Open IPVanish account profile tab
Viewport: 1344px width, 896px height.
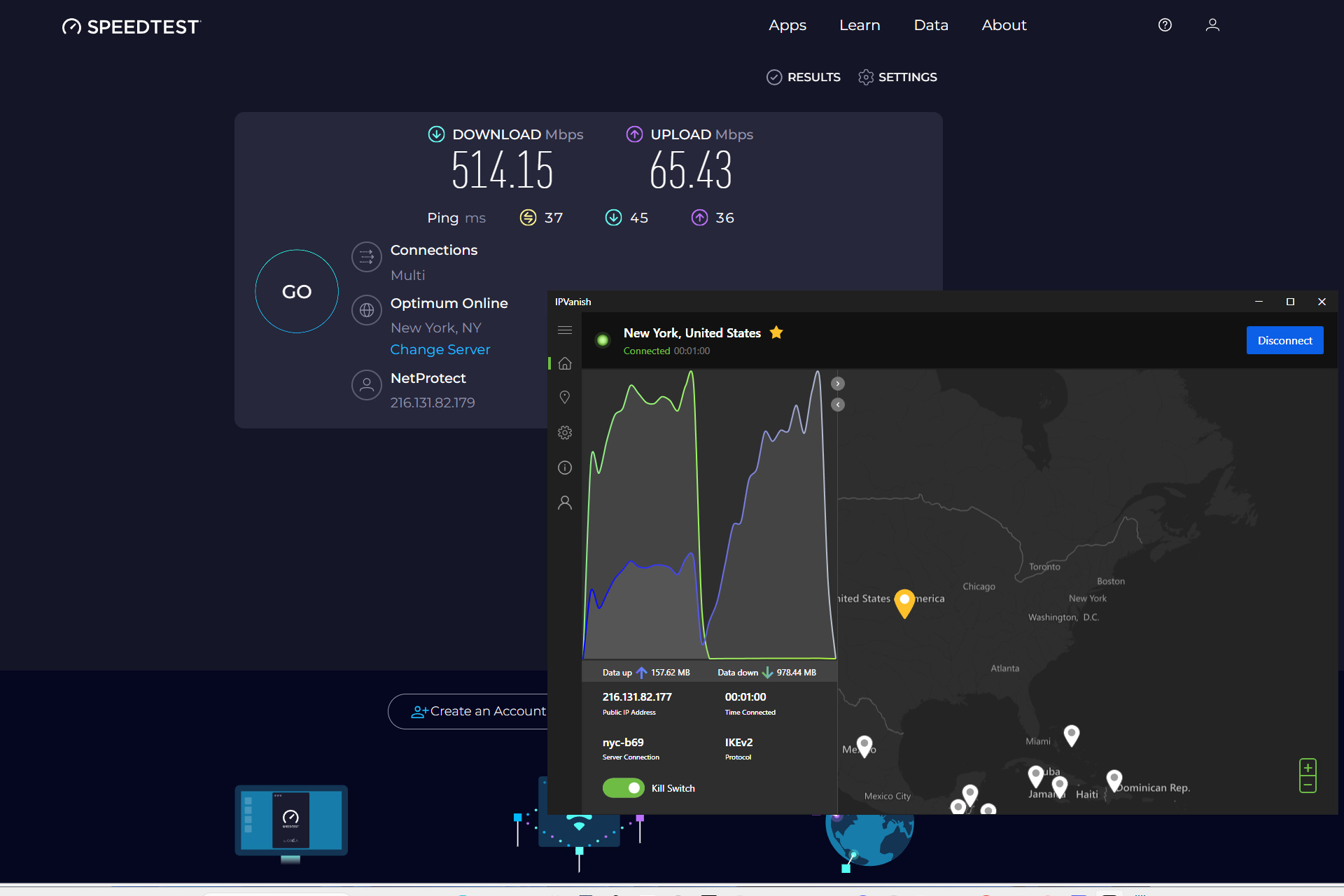point(565,503)
